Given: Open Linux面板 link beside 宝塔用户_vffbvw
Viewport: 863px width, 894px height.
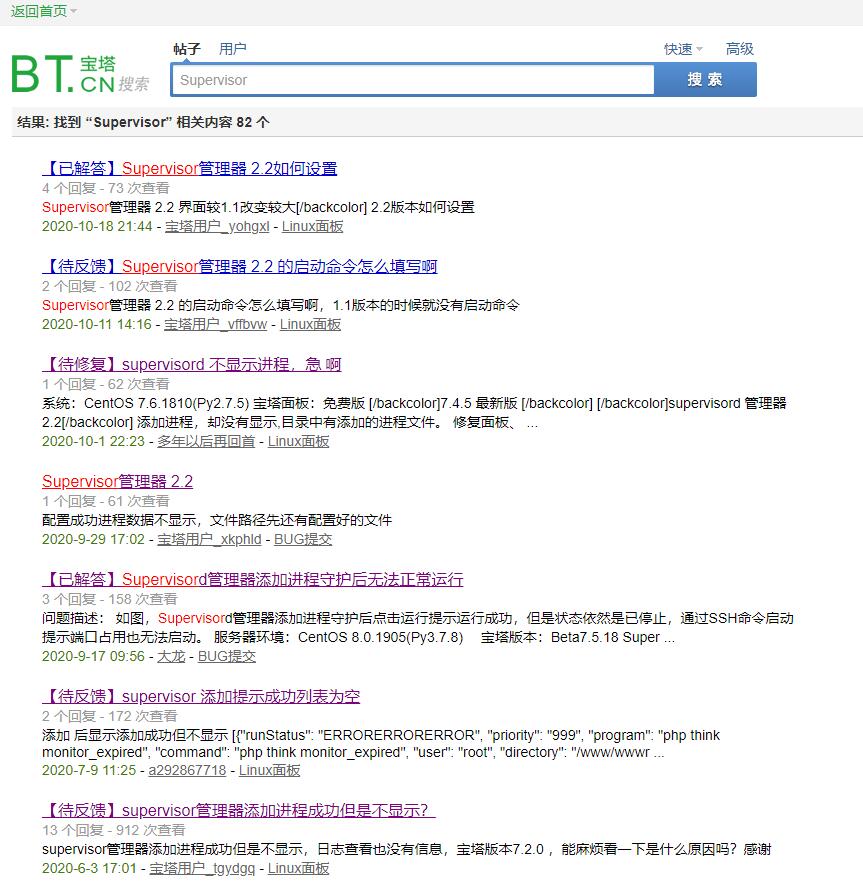Looking at the screenshot, I should [x=310, y=324].
